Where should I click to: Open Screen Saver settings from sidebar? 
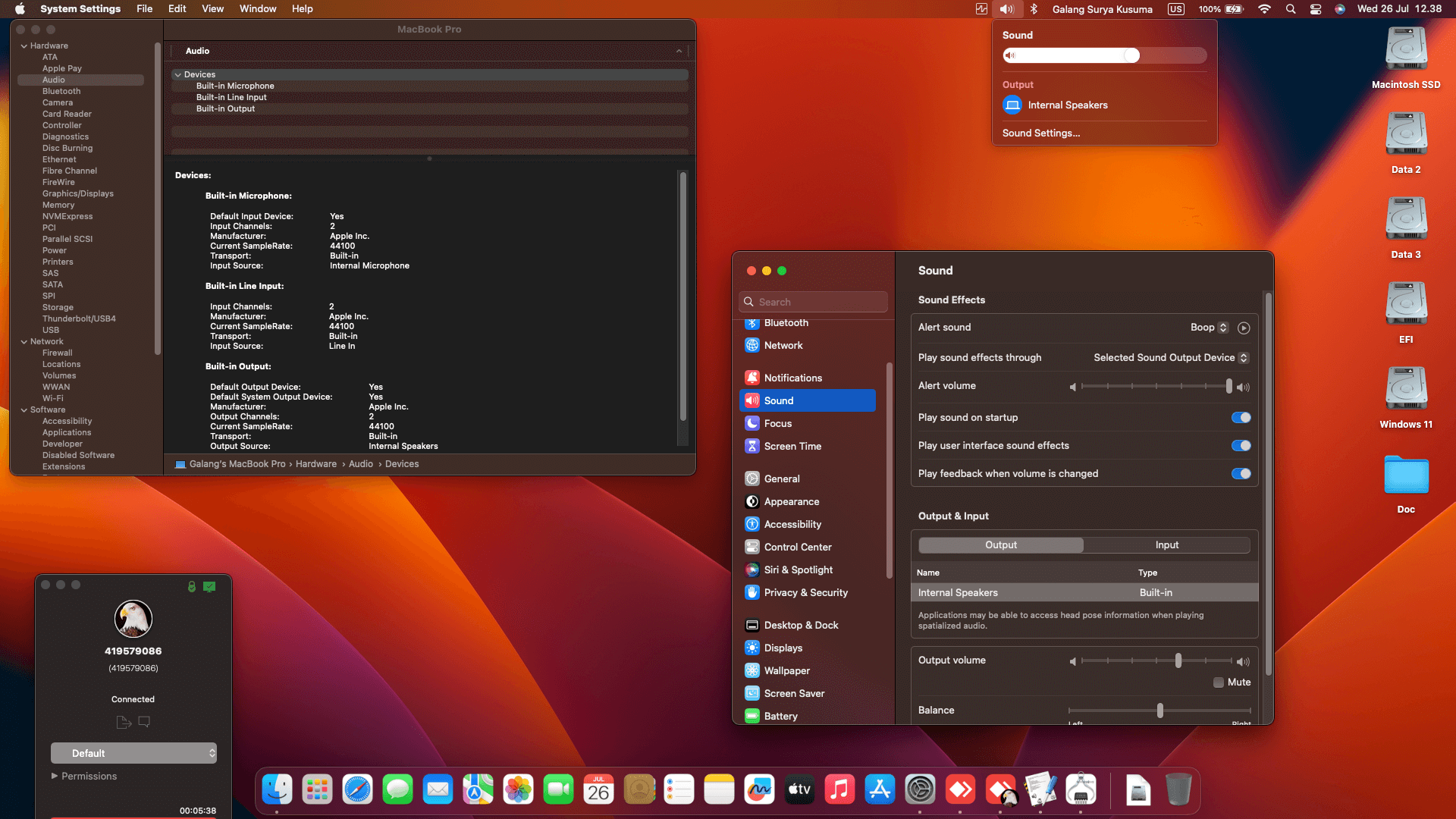coord(794,693)
